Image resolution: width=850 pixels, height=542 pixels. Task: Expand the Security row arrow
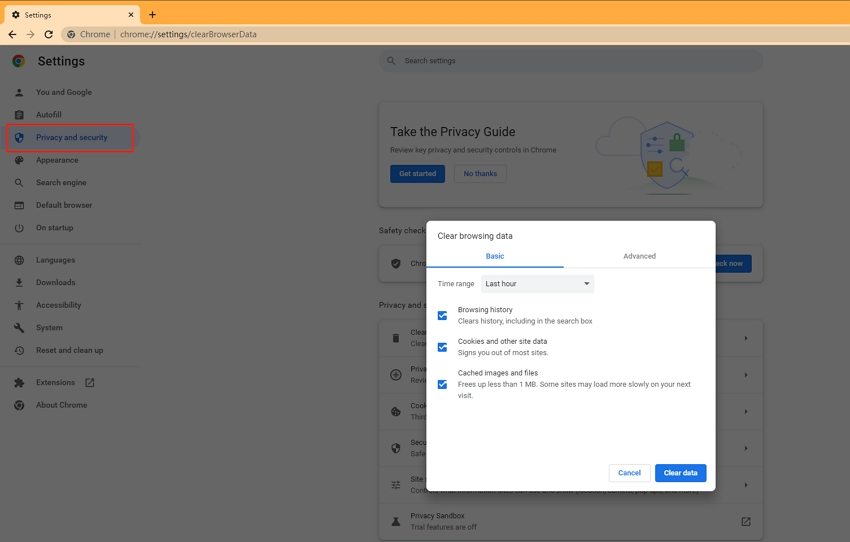coord(746,448)
